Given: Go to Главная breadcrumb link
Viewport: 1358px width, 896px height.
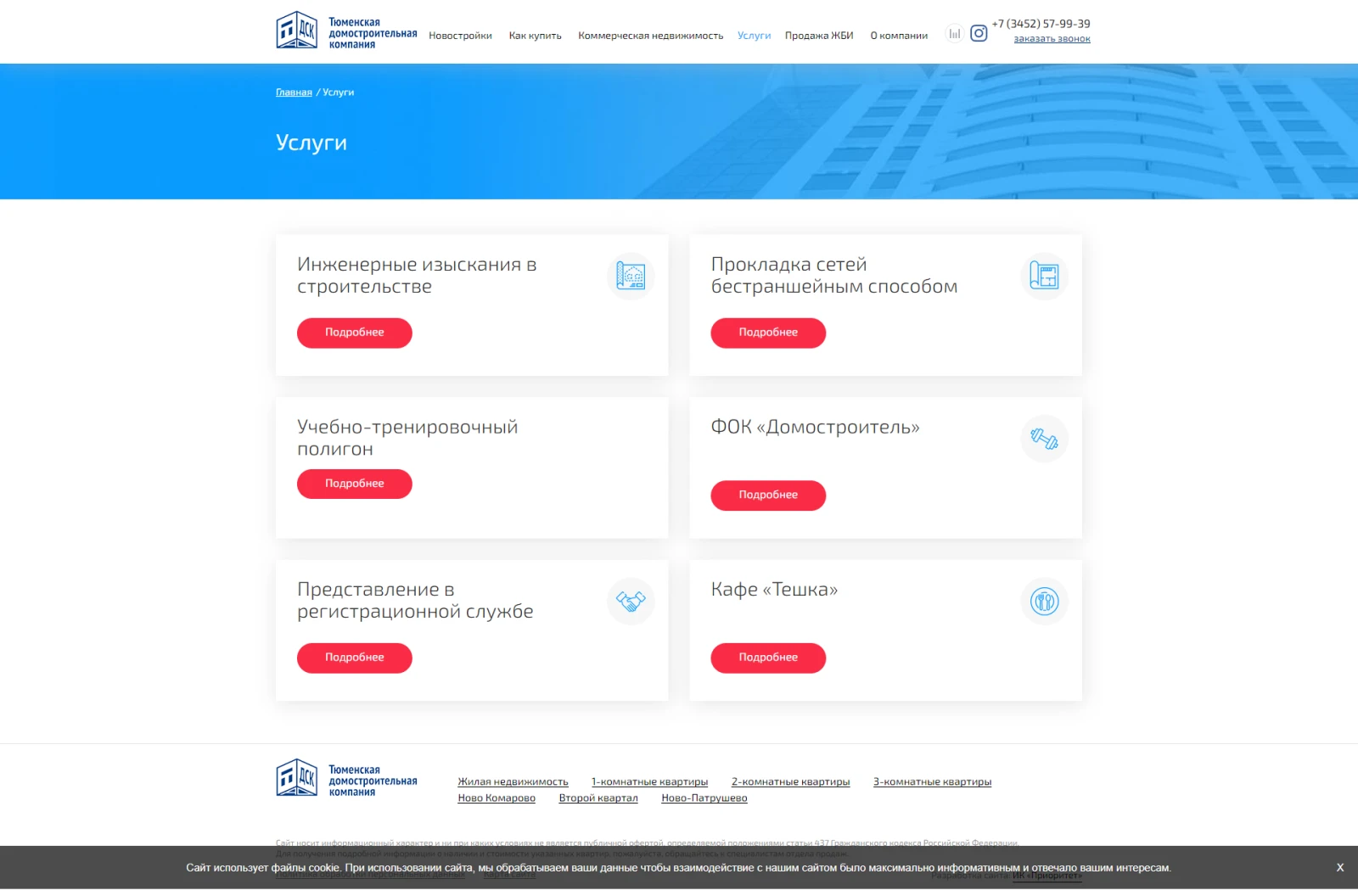Looking at the screenshot, I should [294, 92].
